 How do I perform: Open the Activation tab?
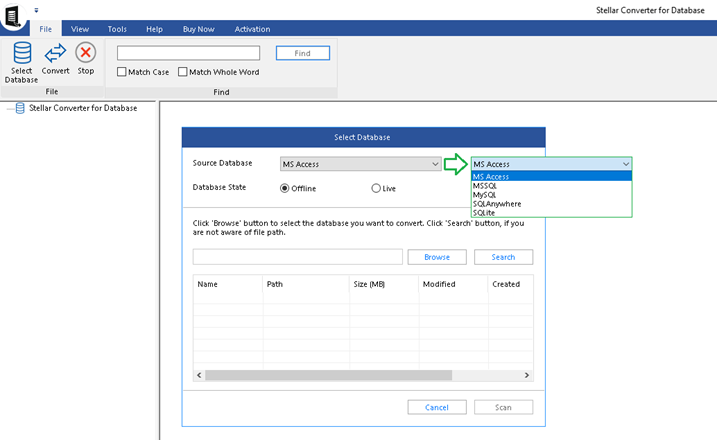click(252, 29)
